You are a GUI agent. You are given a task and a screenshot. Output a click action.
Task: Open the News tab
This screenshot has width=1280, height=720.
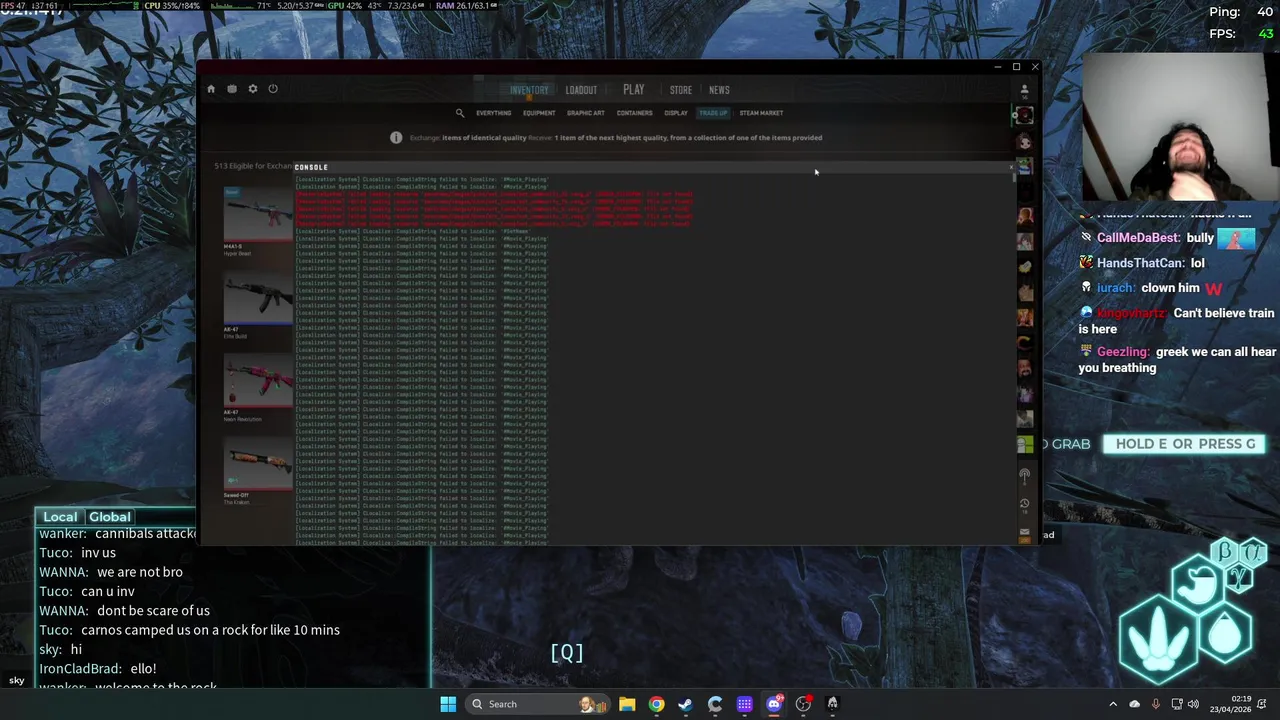[719, 90]
